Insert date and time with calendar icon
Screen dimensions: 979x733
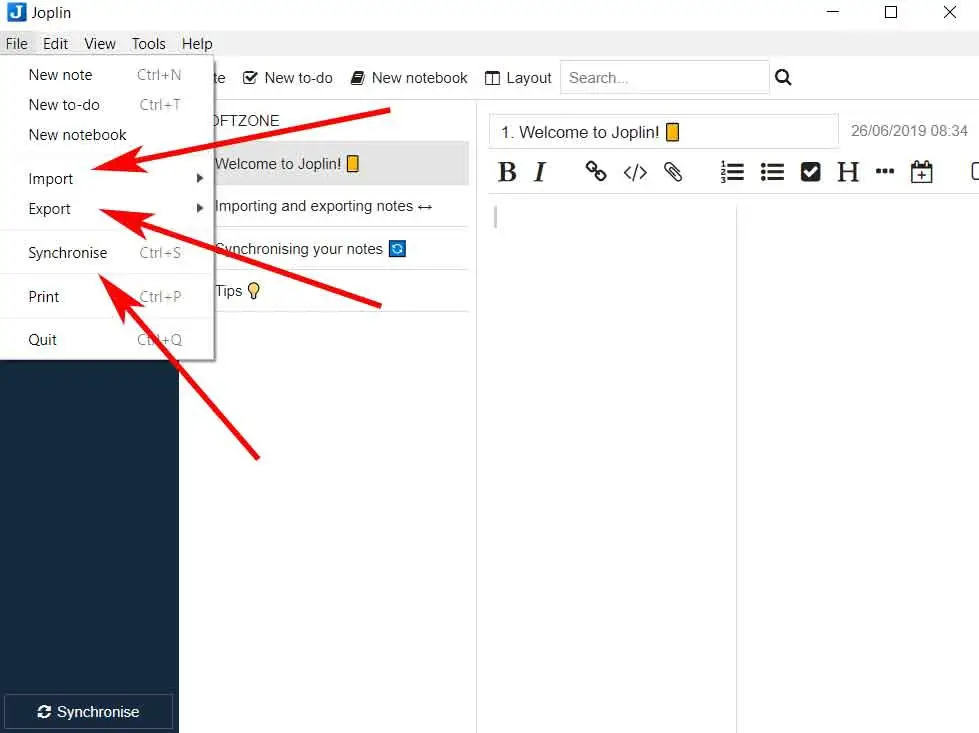click(x=922, y=172)
